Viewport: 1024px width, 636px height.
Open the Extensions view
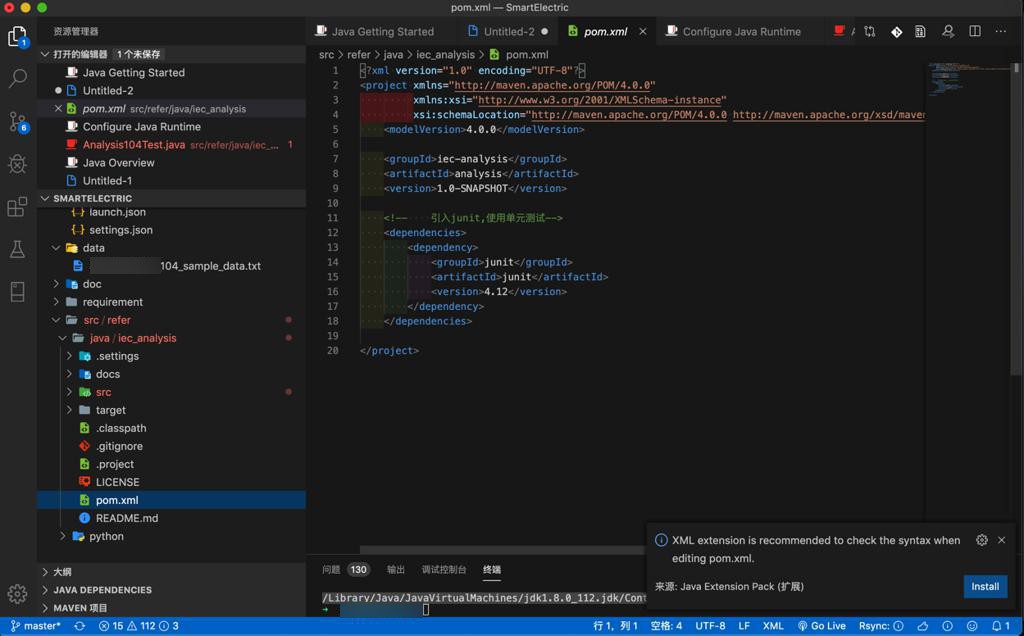17,207
